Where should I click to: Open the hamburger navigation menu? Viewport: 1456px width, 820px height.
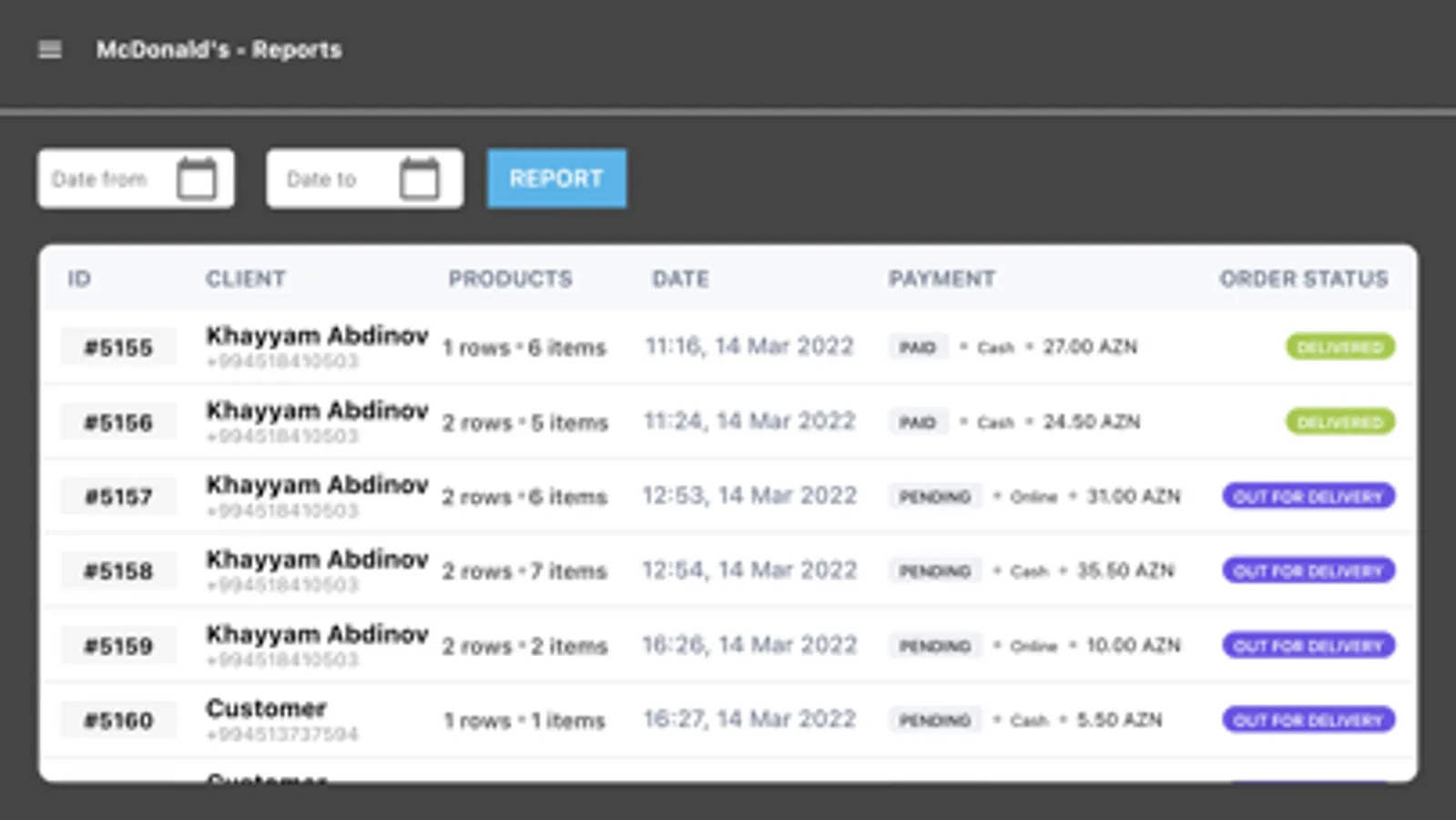(x=50, y=49)
